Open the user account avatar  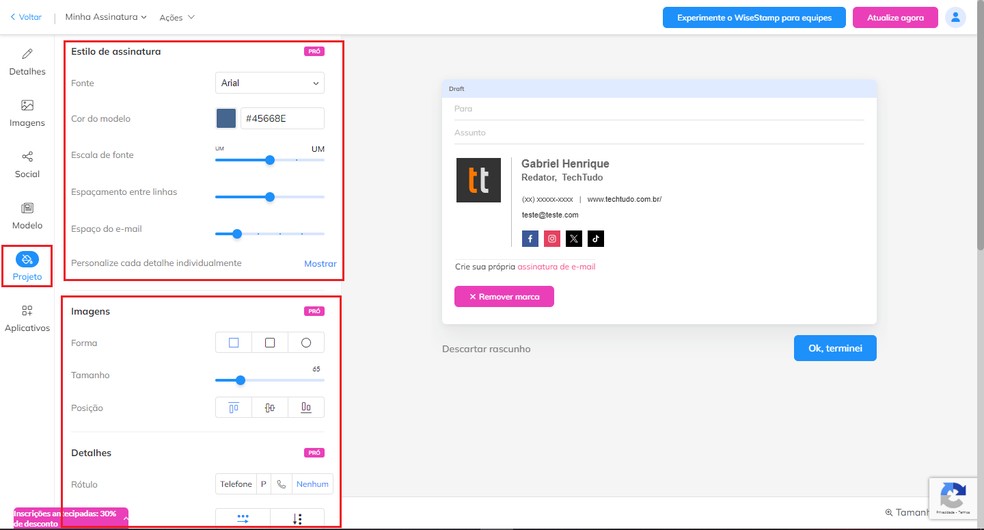tap(955, 18)
